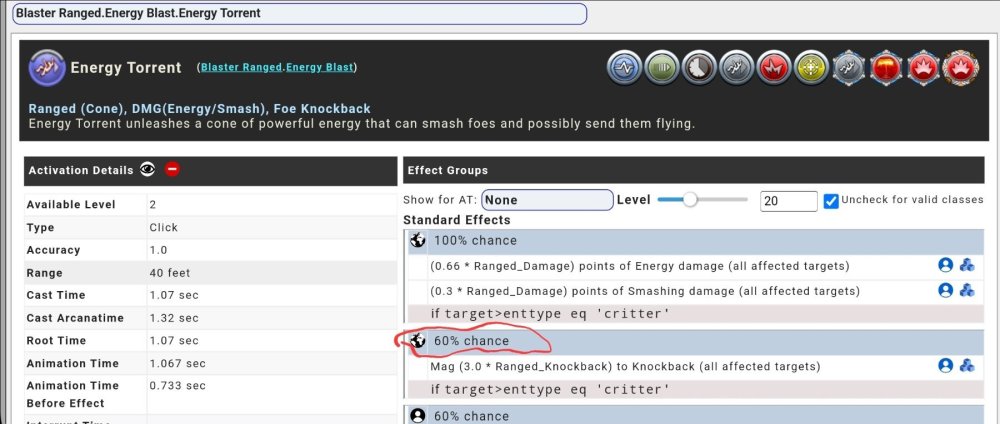This screenshot has height=424, width=1000.
Task: Click the blue Endurance Reduction enhancement icon
Action: (624, 68)
